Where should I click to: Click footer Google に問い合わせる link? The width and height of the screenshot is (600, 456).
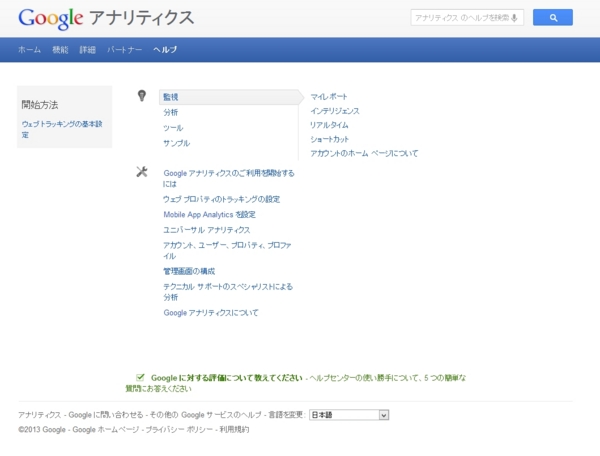click(106, 415)
